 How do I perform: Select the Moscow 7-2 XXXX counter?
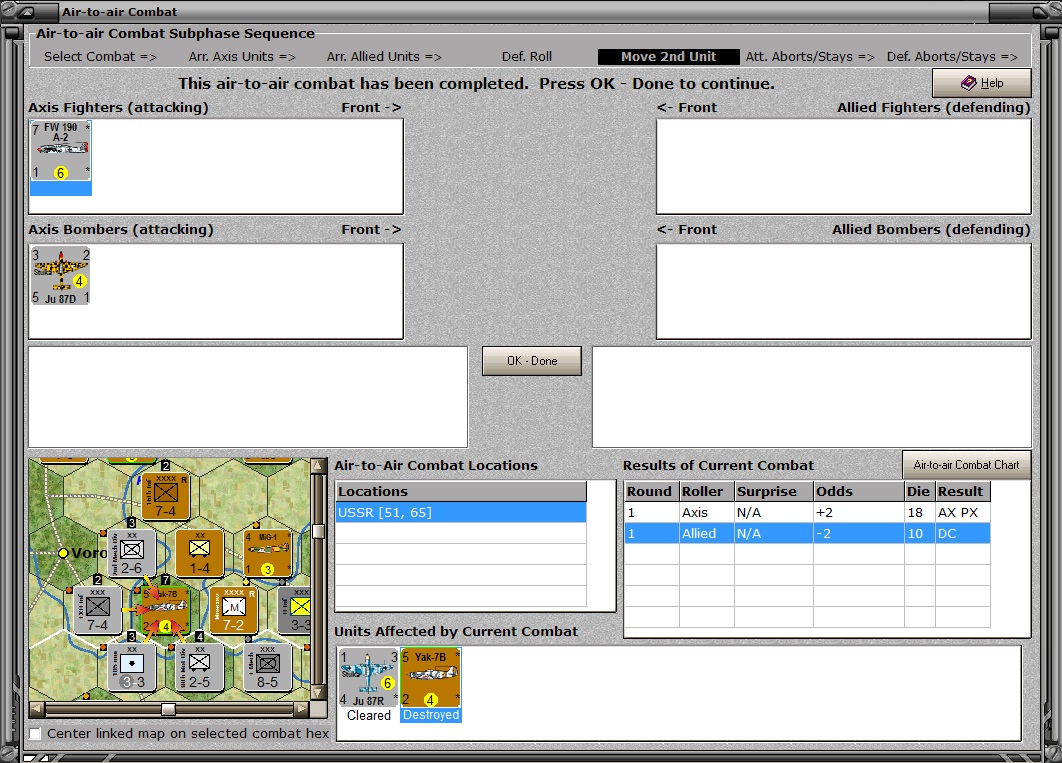[x=234, y=610]
